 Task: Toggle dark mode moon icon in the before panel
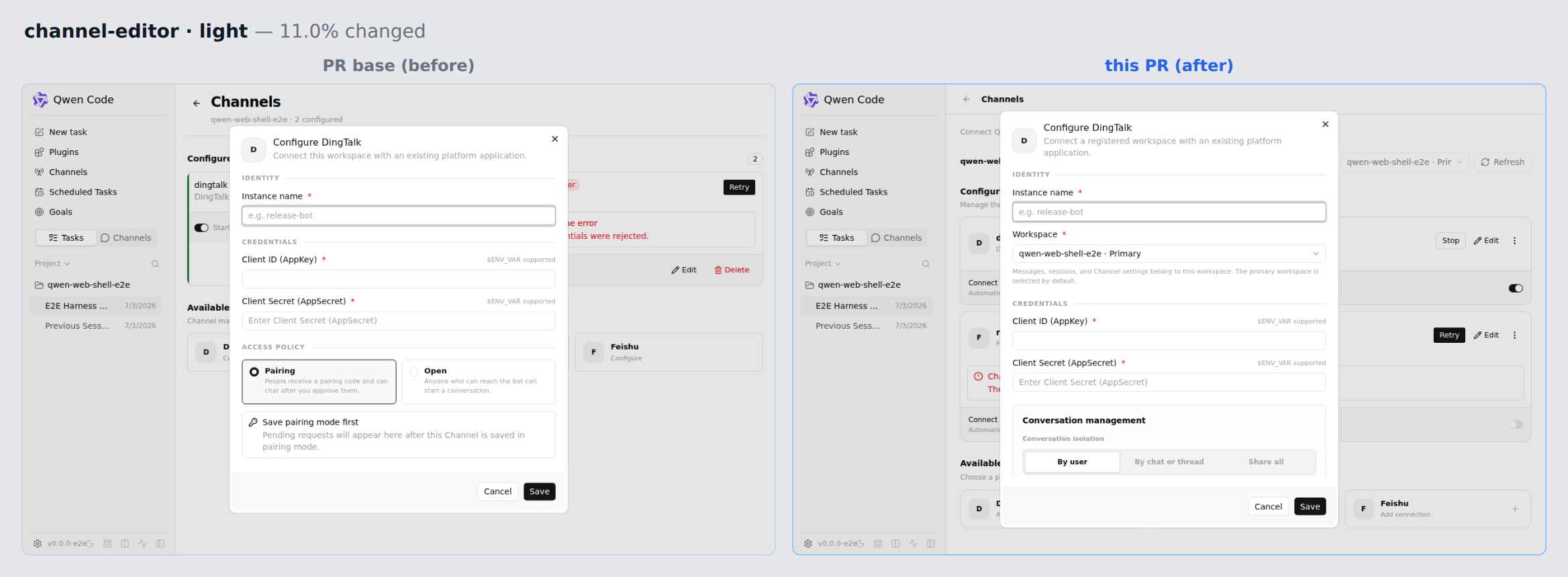90,543
